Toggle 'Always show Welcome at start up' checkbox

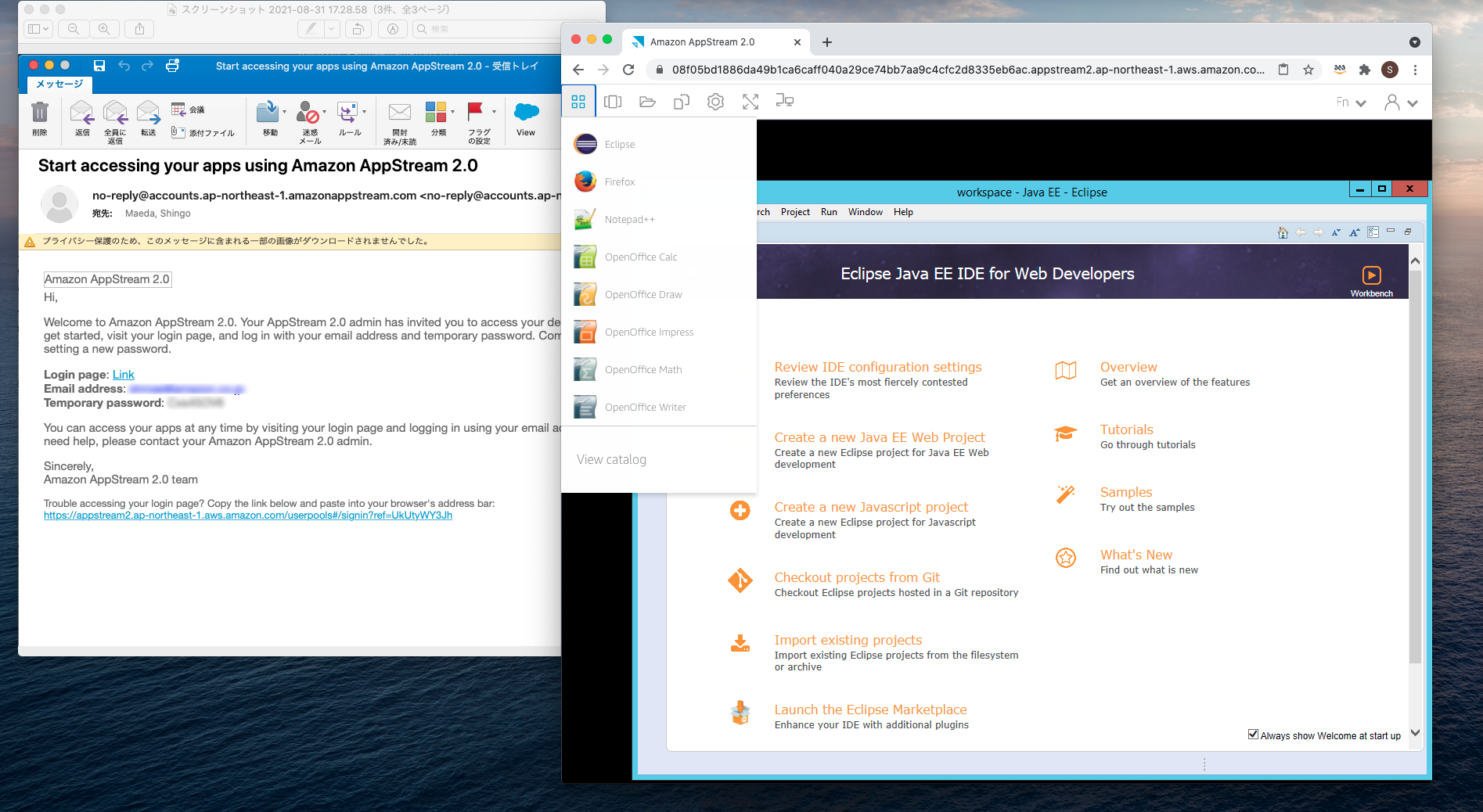(1253, 735)
